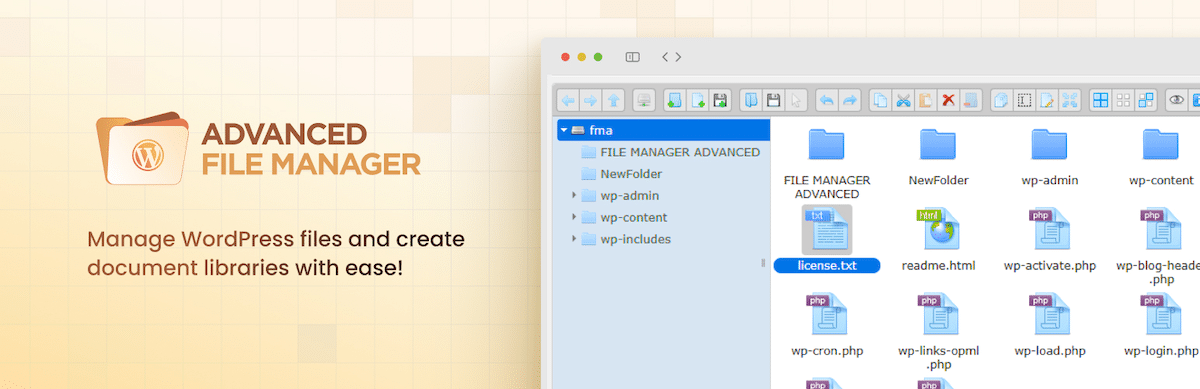This screenshot has height=389, width=1200.
Task: Toggle Preview with the eye icon
Action: pyautogui.click(x=1177, y=100)
